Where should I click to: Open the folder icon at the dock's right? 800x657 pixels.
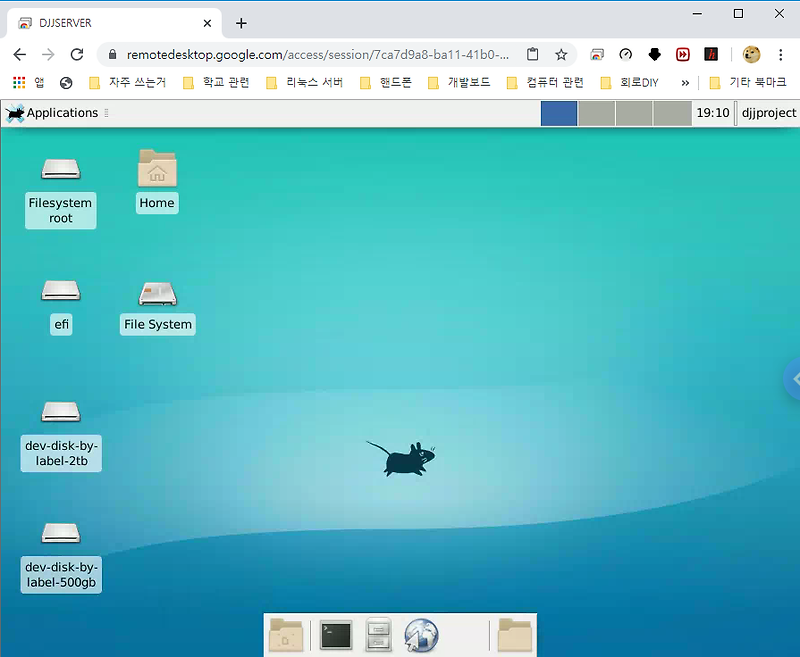pos(515,635)
